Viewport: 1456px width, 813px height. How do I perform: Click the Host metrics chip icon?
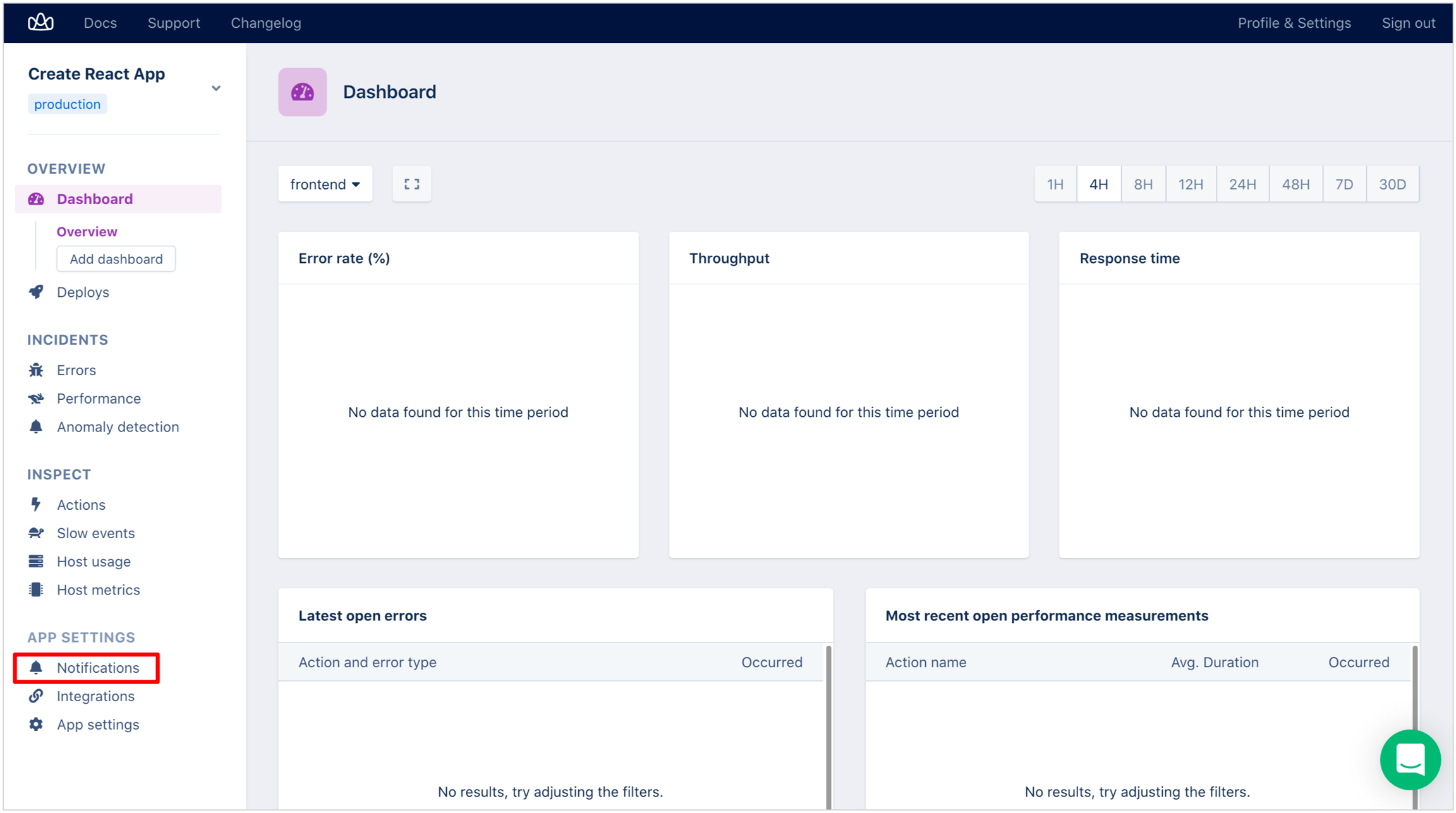click(x=36, y=590)
